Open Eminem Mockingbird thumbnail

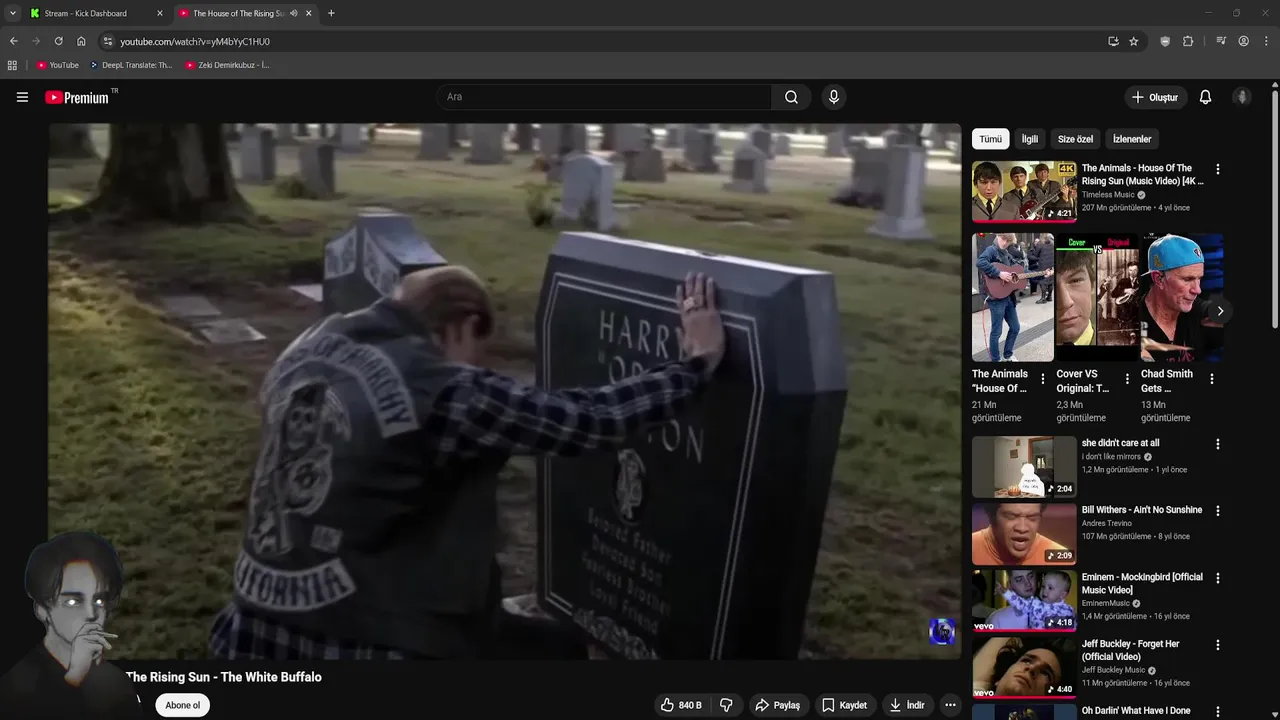click(1024, 600)
